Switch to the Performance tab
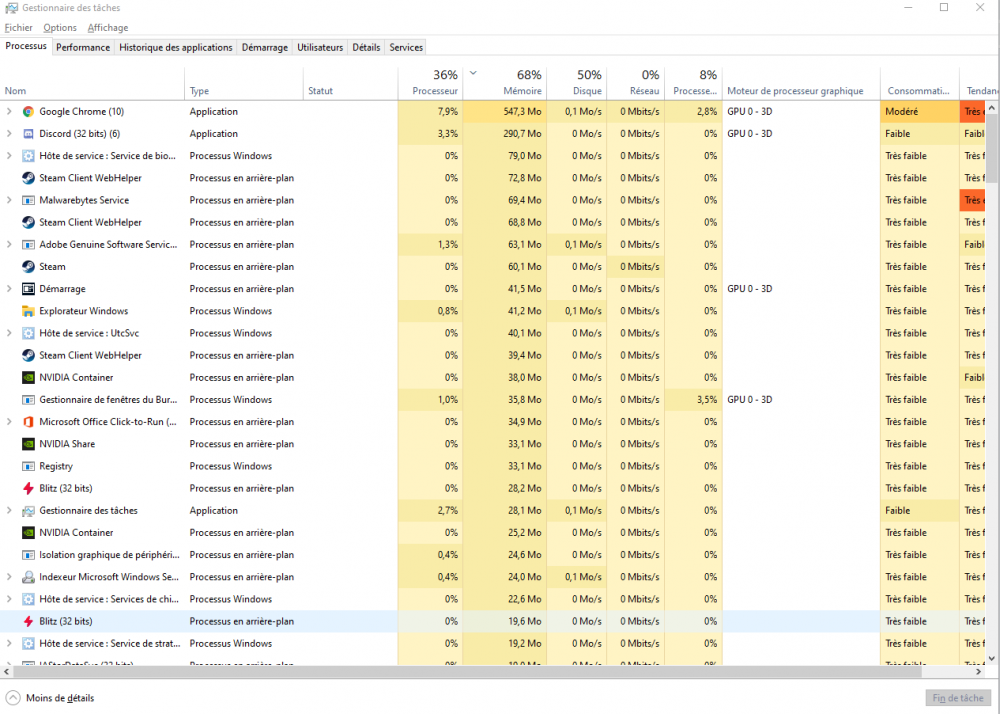This screenshot has width=1000, height=714. coord(83,47)
